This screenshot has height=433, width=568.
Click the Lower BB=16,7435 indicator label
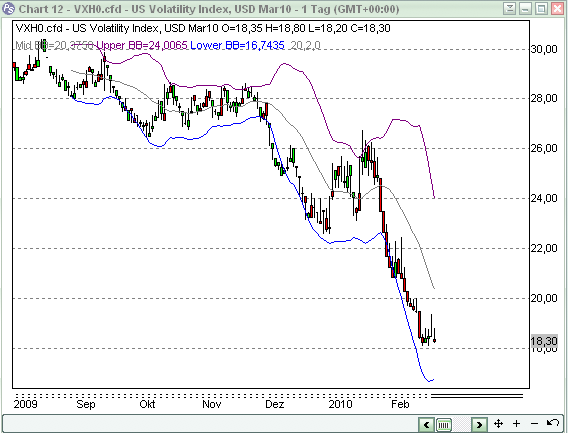(x=237, y=45)
